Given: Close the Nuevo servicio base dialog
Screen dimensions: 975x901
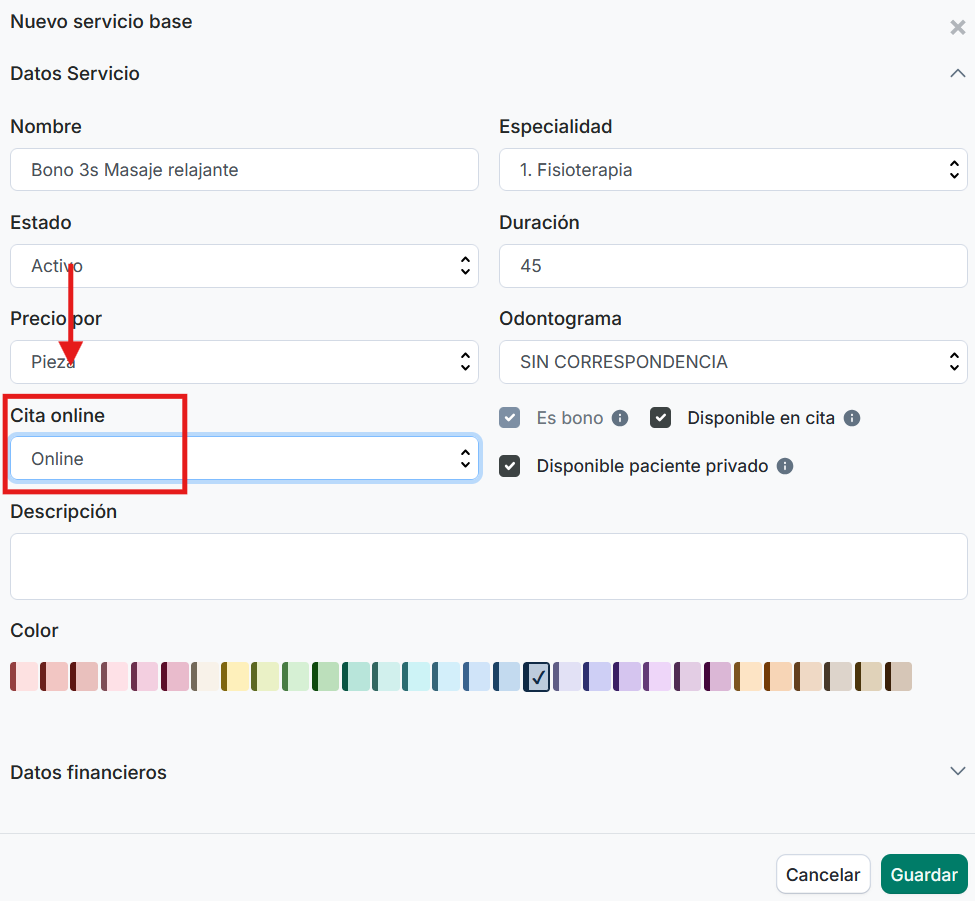Looking at the screenshot, I should click(957, 28).
